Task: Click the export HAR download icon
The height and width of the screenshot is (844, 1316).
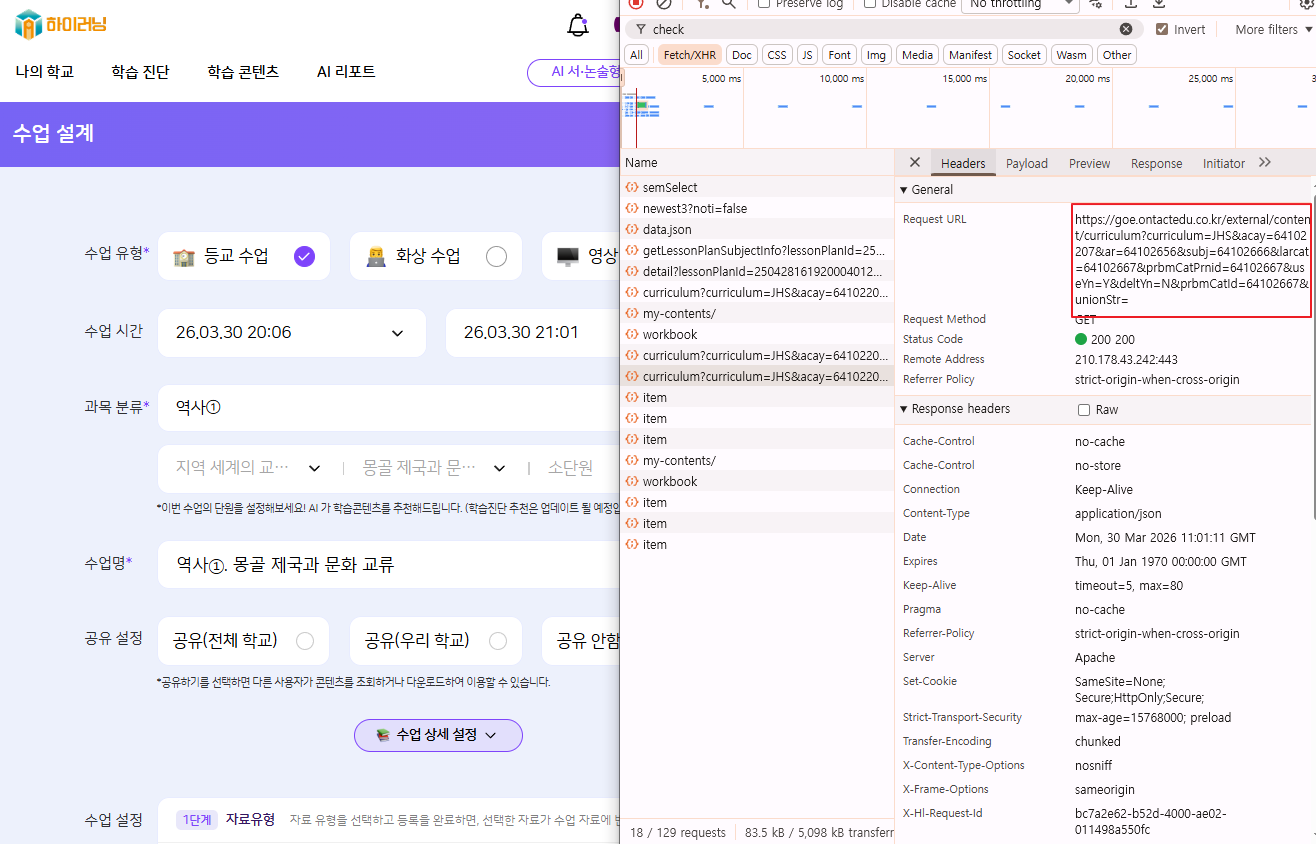Action: (x=1159, y=4)
